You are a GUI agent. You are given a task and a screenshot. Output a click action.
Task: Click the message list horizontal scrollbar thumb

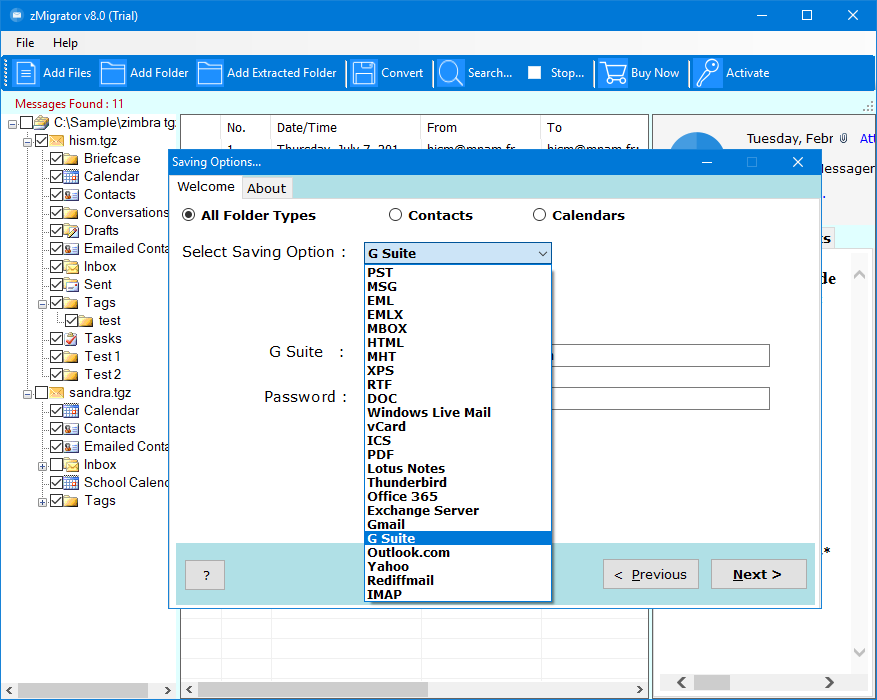click(313, 689)
